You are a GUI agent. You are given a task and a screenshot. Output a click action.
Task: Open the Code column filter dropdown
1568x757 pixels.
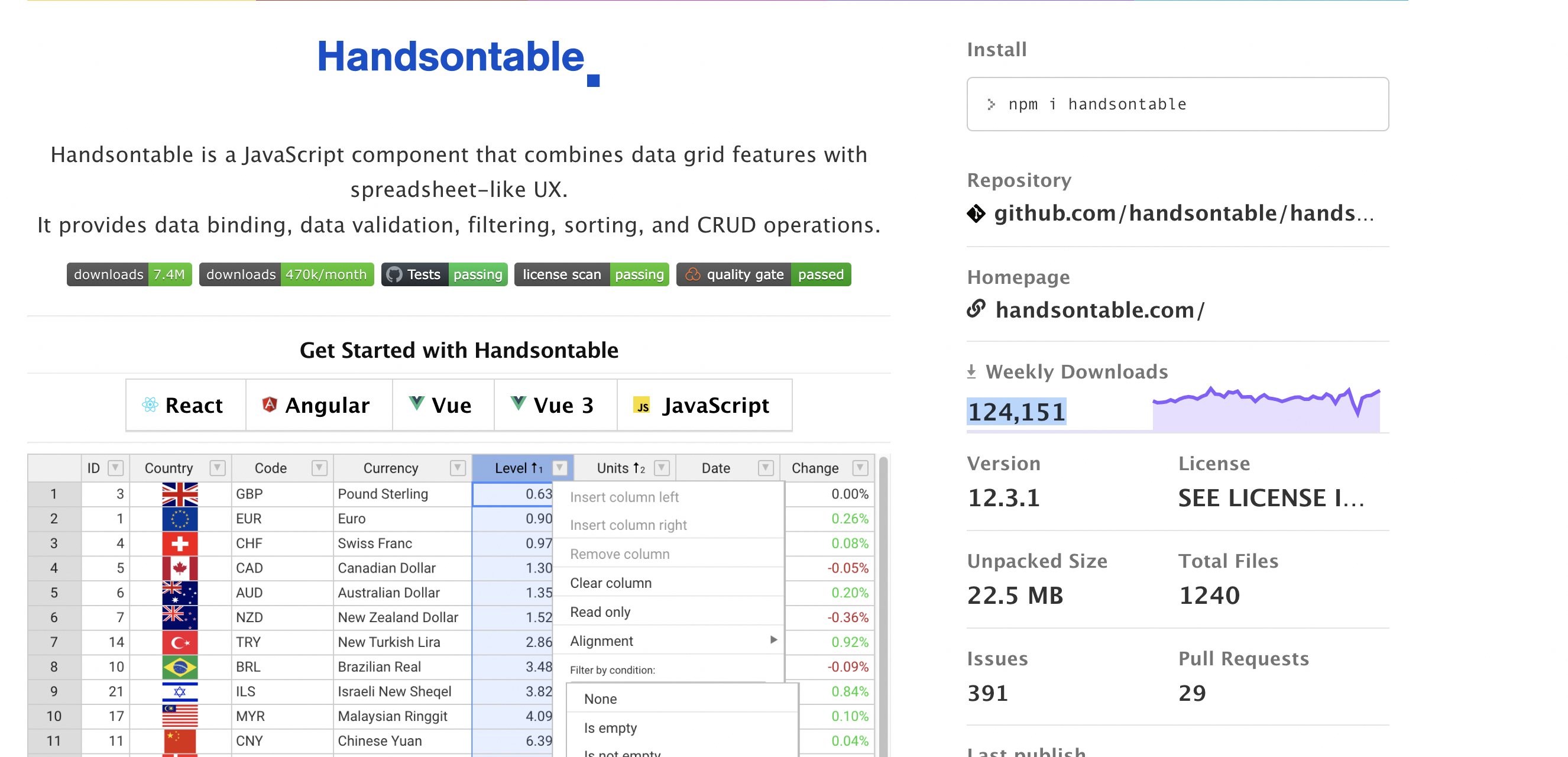coord(319,468)
